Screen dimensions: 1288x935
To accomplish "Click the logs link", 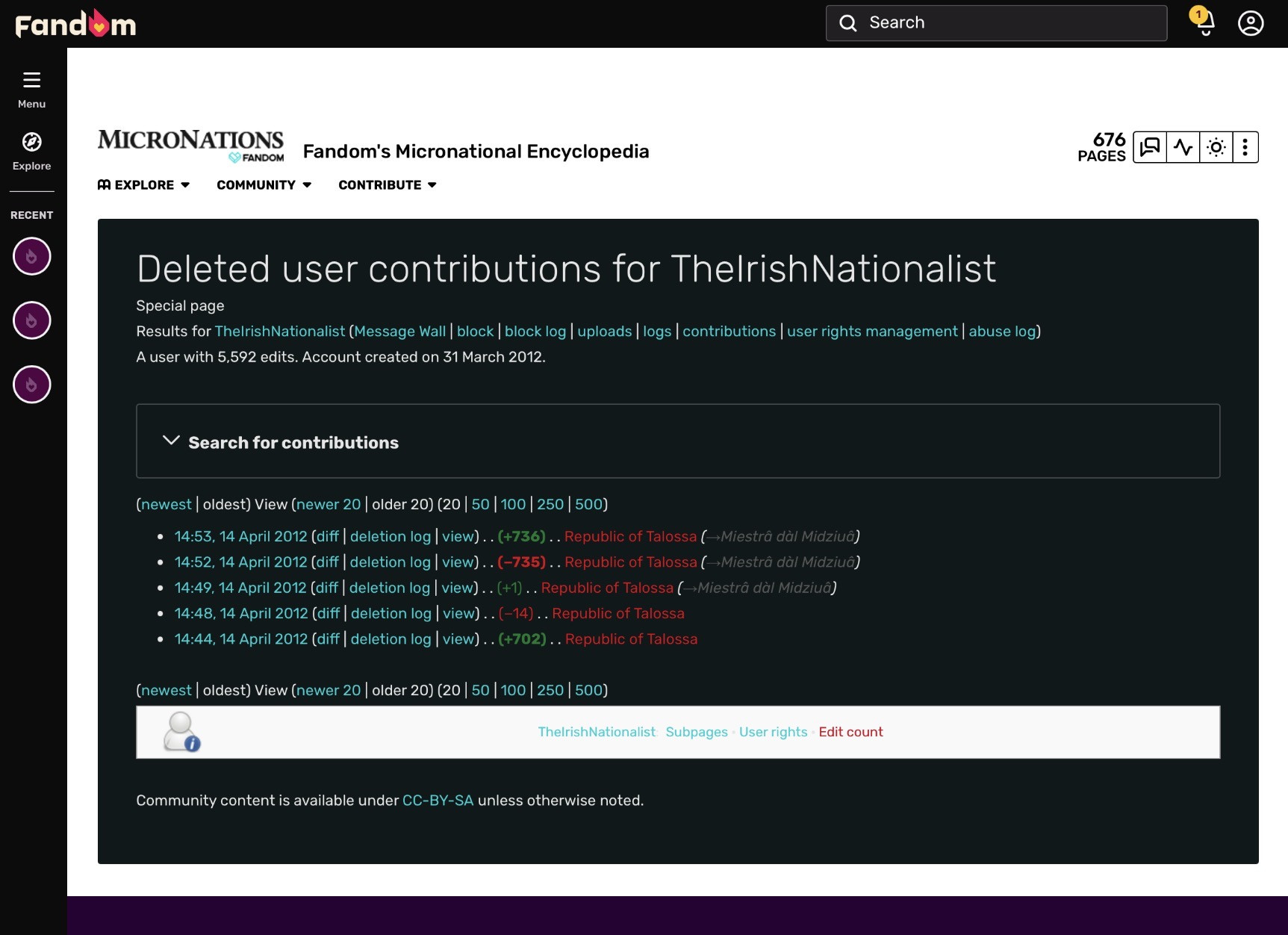I will point(657,332).
